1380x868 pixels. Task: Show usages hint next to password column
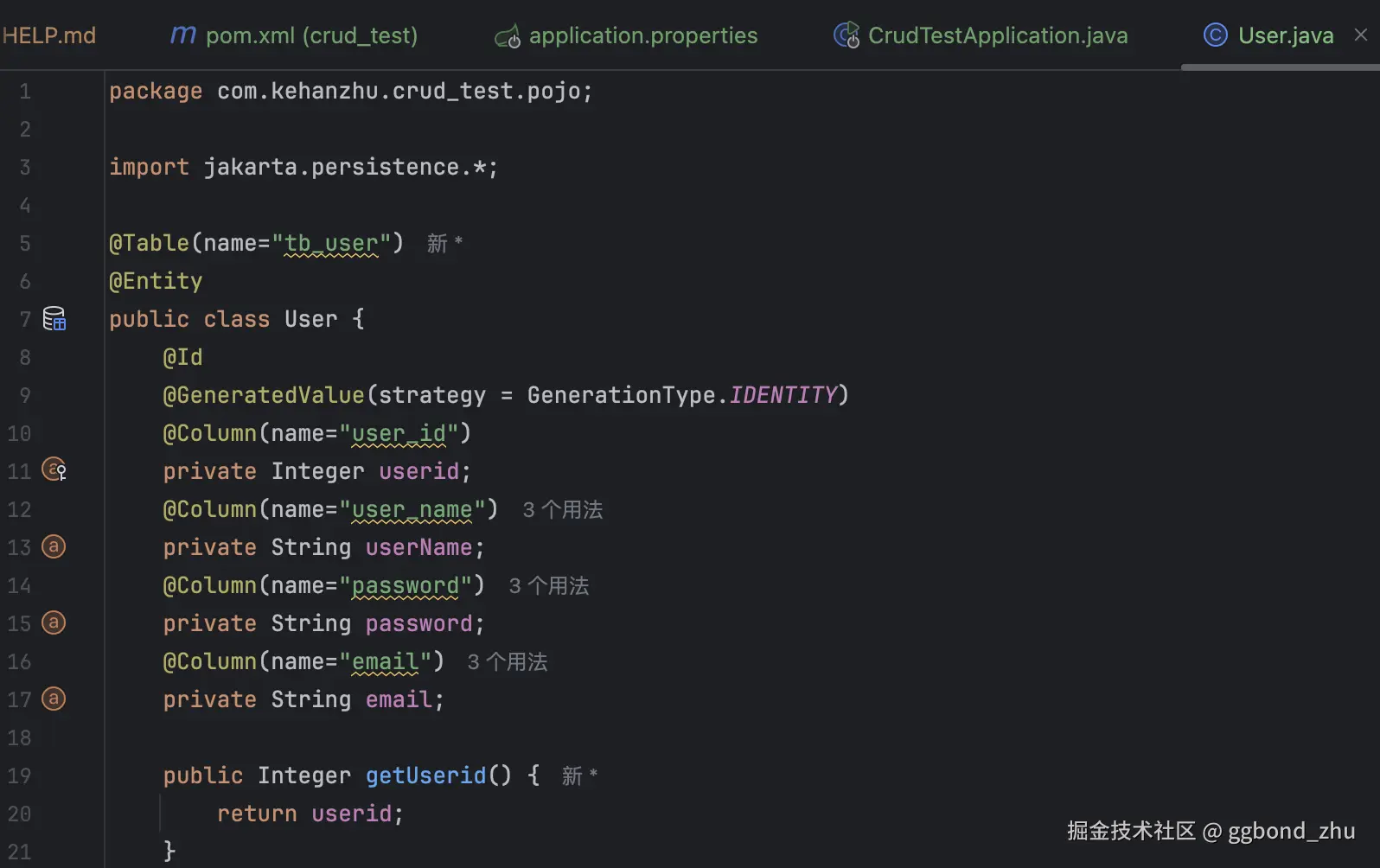click(549, 586)
